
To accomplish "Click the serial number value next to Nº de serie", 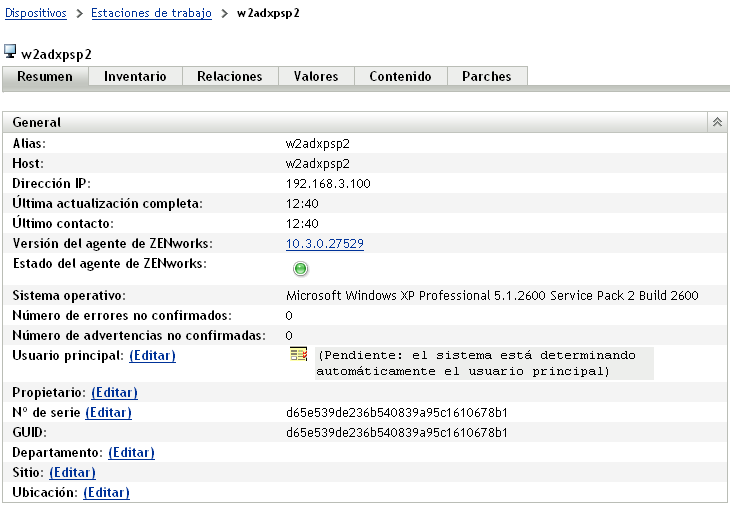I will point(397,412).
